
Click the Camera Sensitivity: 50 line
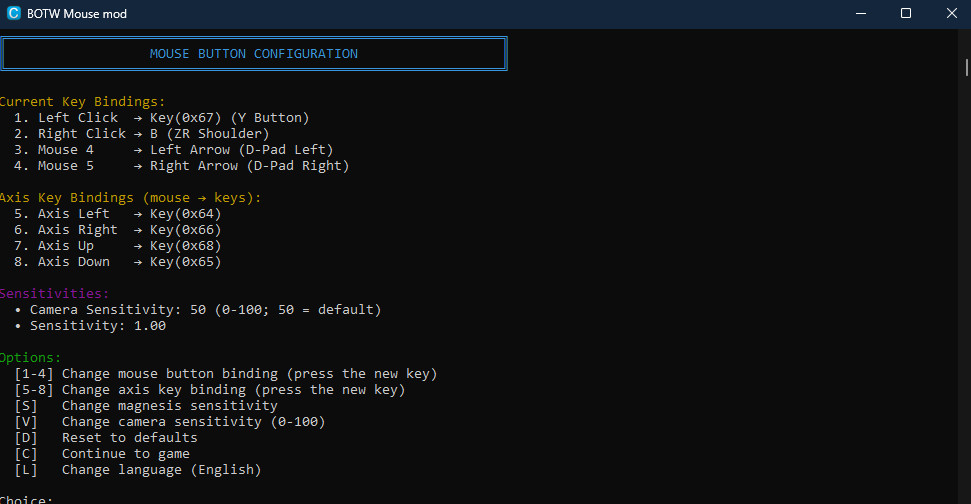click(x=198, y=310)
